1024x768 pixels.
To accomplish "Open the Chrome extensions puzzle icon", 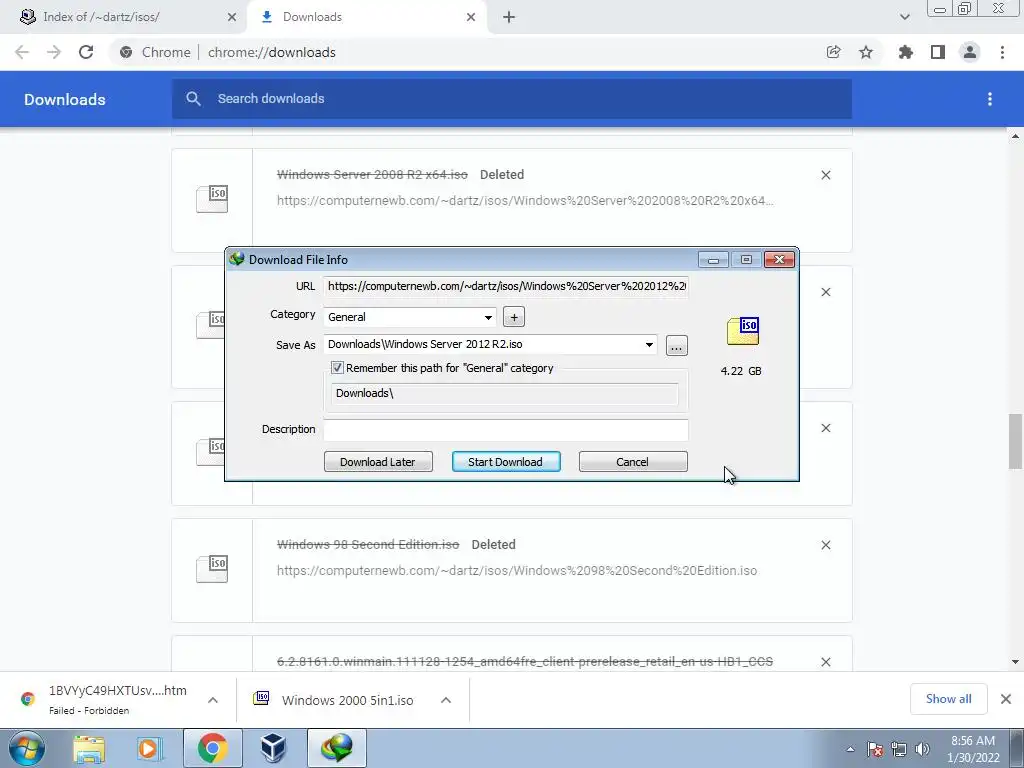I will (905, 52).
